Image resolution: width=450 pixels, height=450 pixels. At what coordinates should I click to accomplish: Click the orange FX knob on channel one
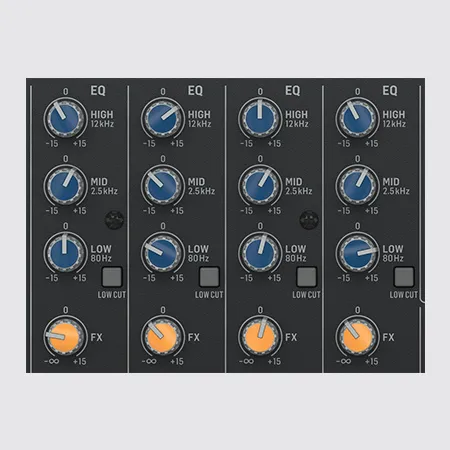[65, 337]
